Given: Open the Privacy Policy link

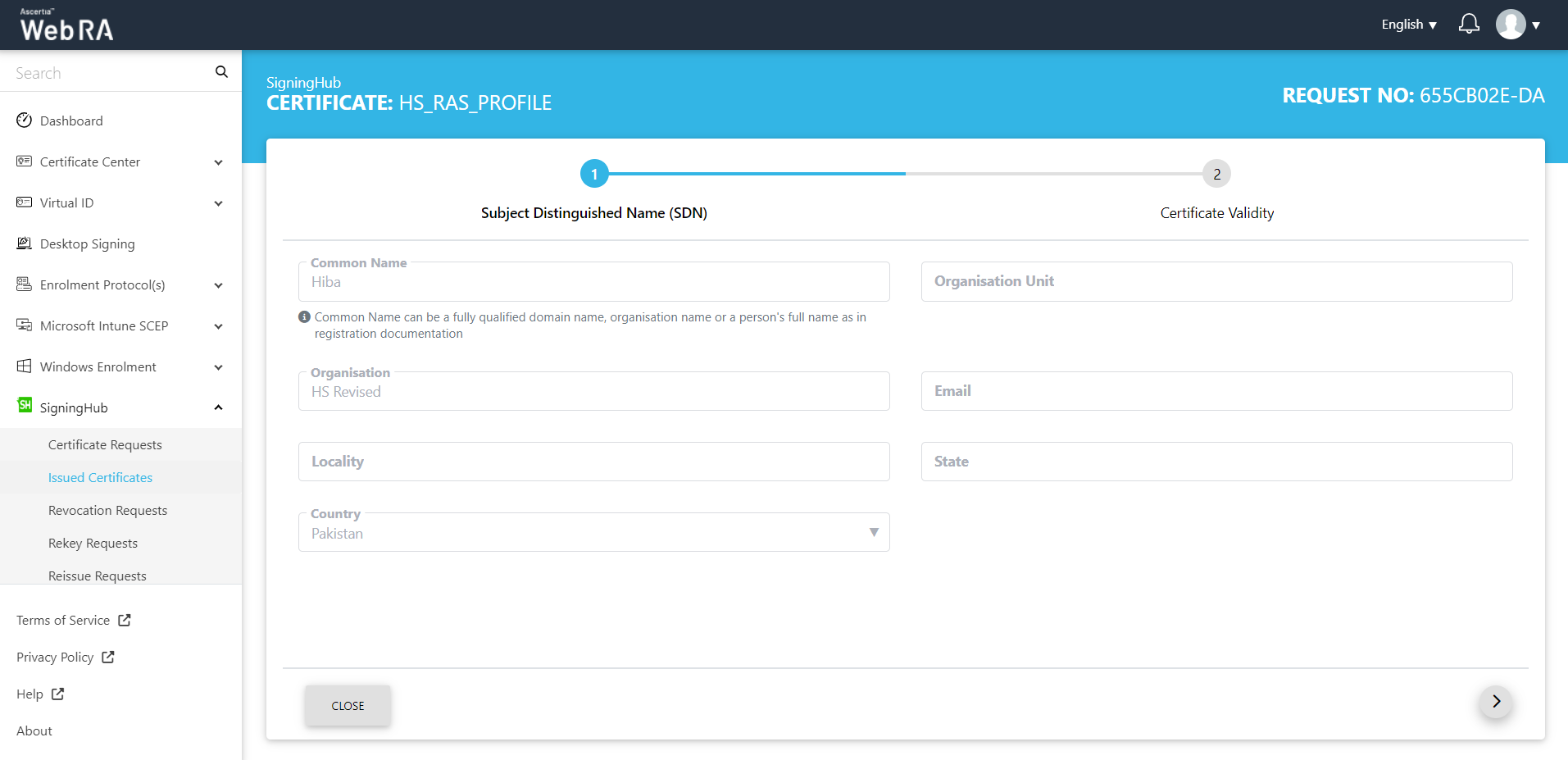Looking at the screenshot, I should [x=55, y=657].
